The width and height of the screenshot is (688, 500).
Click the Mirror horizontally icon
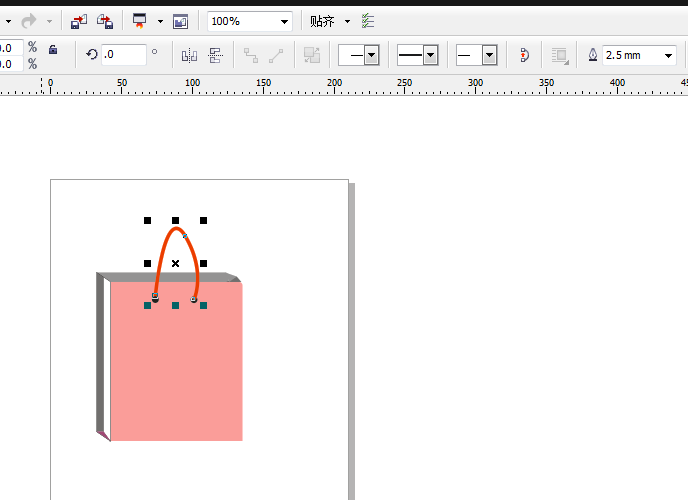[190, 55]
